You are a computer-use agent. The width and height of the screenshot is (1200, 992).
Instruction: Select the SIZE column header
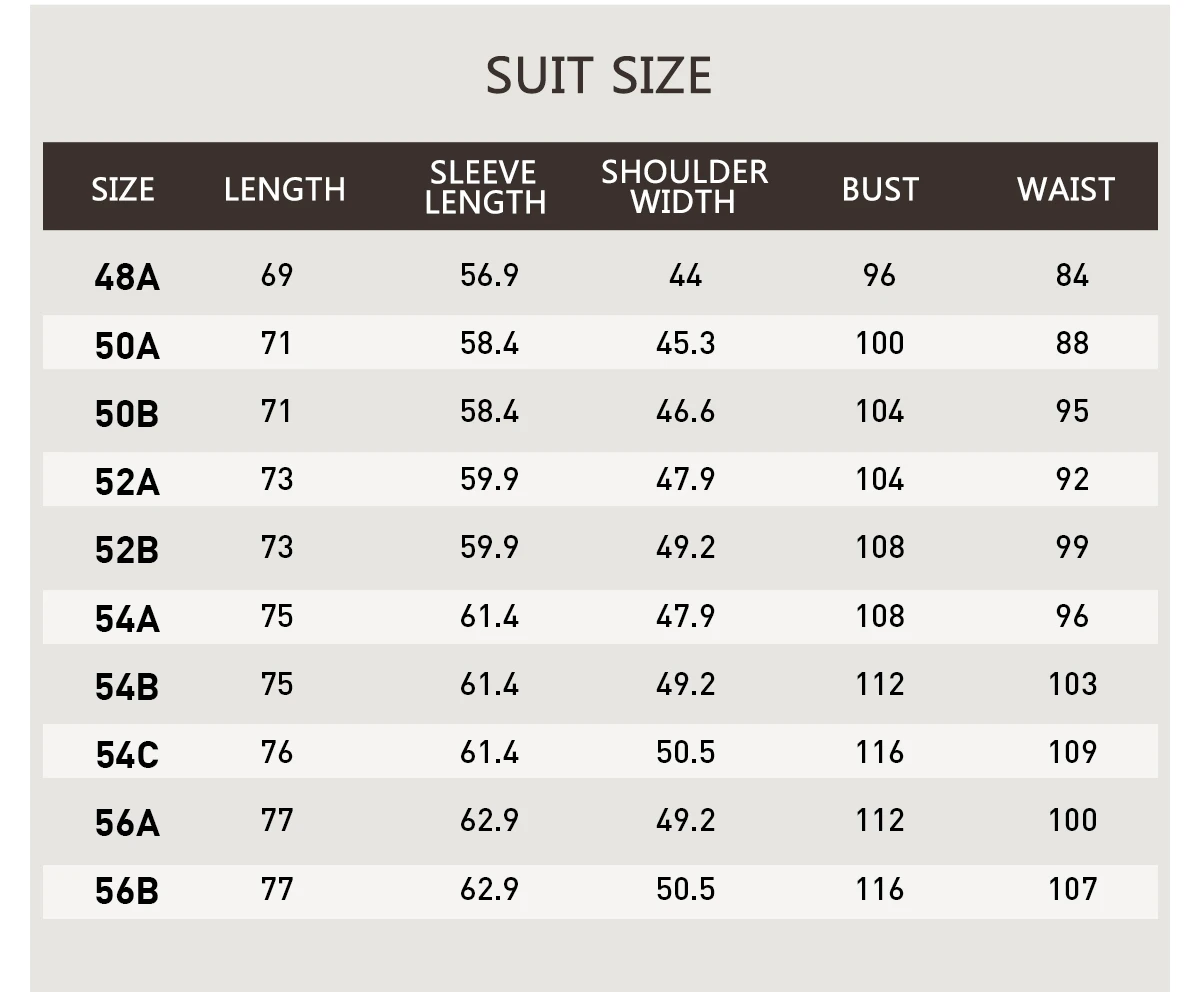tap(123, 189)
